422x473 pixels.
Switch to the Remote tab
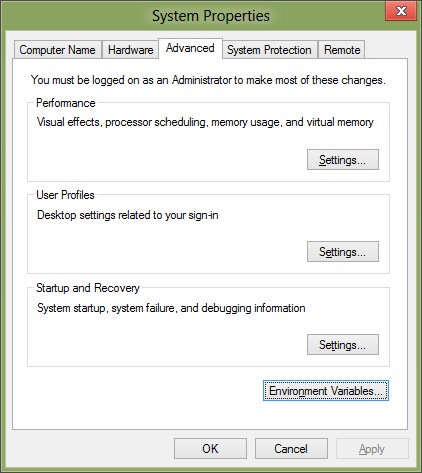342,50
